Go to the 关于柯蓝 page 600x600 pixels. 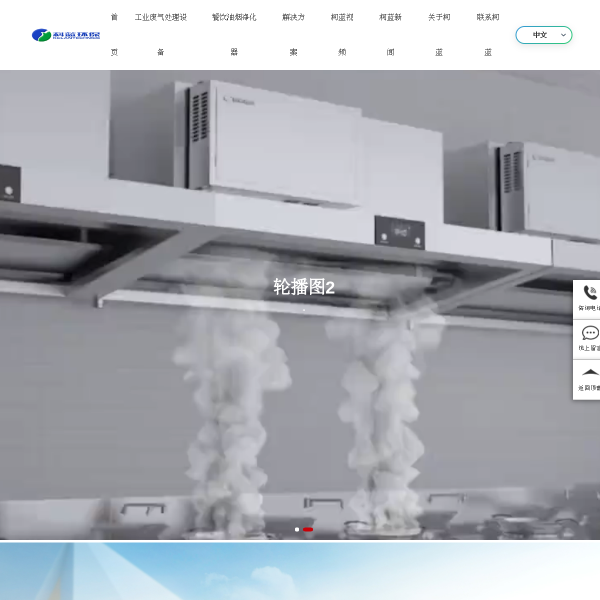439,34
